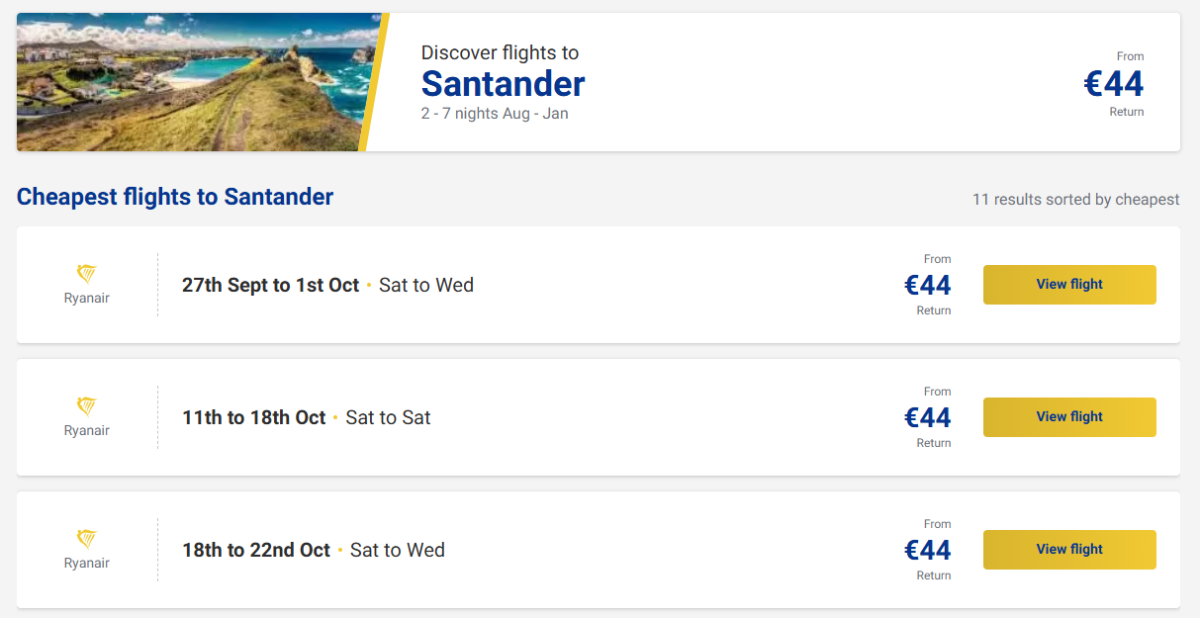
Task: Select the 18th to 22nd Oct dates
Action: (x=256, y=550)
